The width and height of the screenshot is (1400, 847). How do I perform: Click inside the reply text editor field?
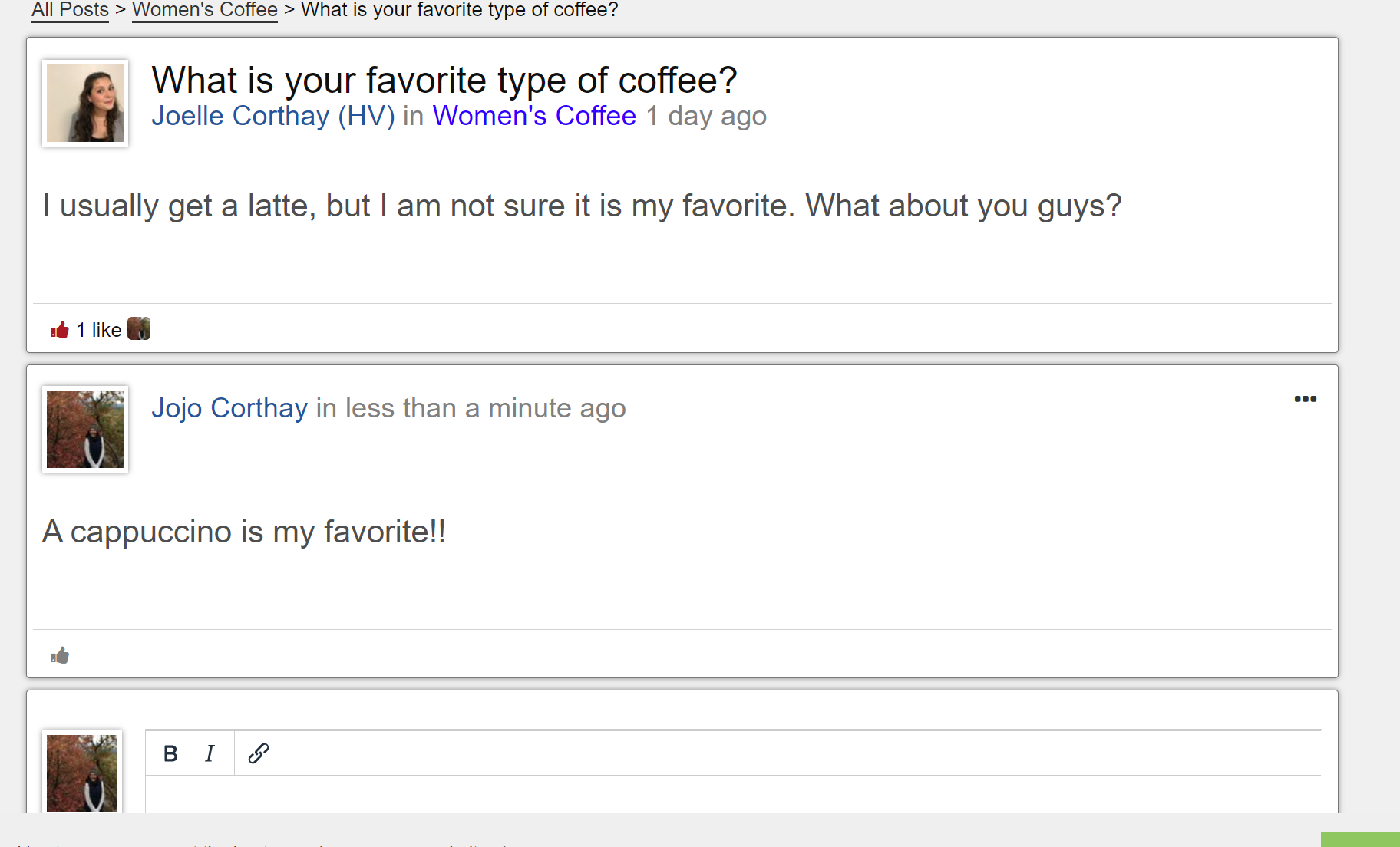point(733,795)
